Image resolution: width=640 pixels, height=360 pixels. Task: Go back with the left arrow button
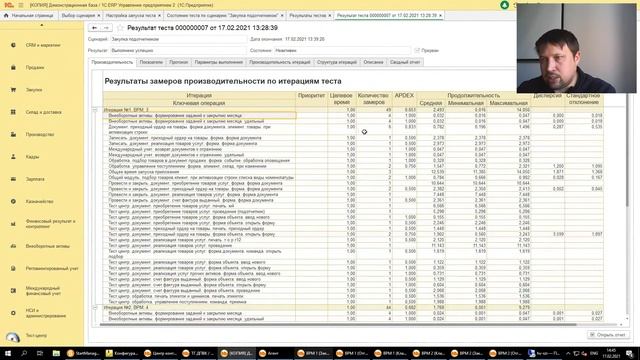click(x=95, y=28)
